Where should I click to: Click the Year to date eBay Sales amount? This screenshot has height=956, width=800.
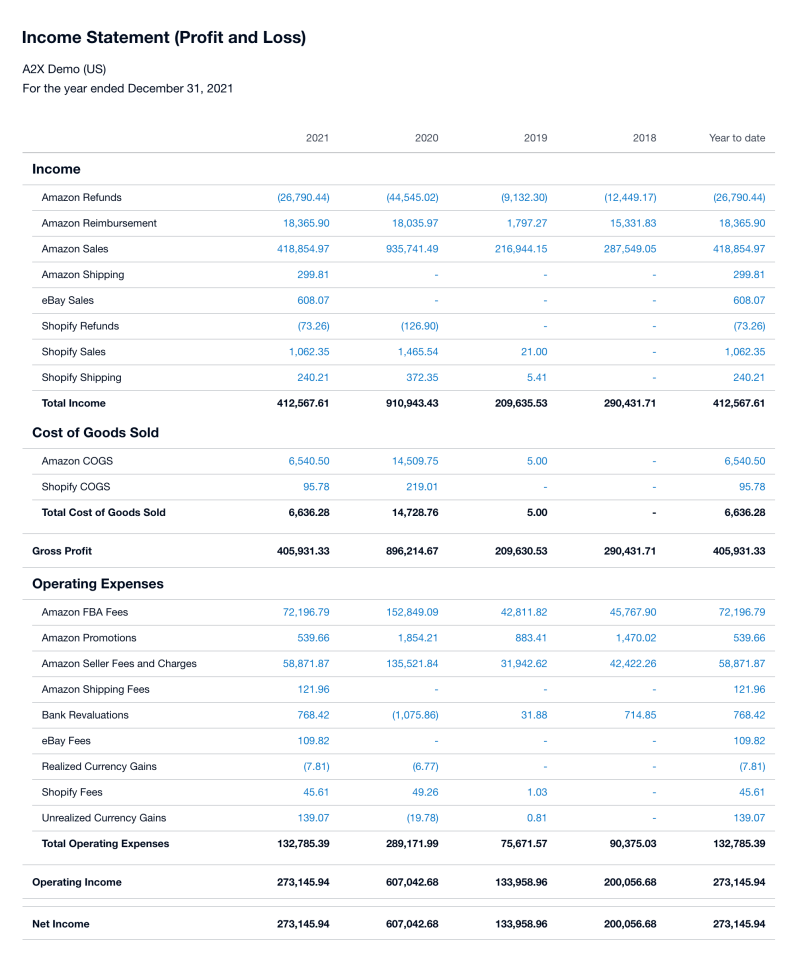pos(749,300)
